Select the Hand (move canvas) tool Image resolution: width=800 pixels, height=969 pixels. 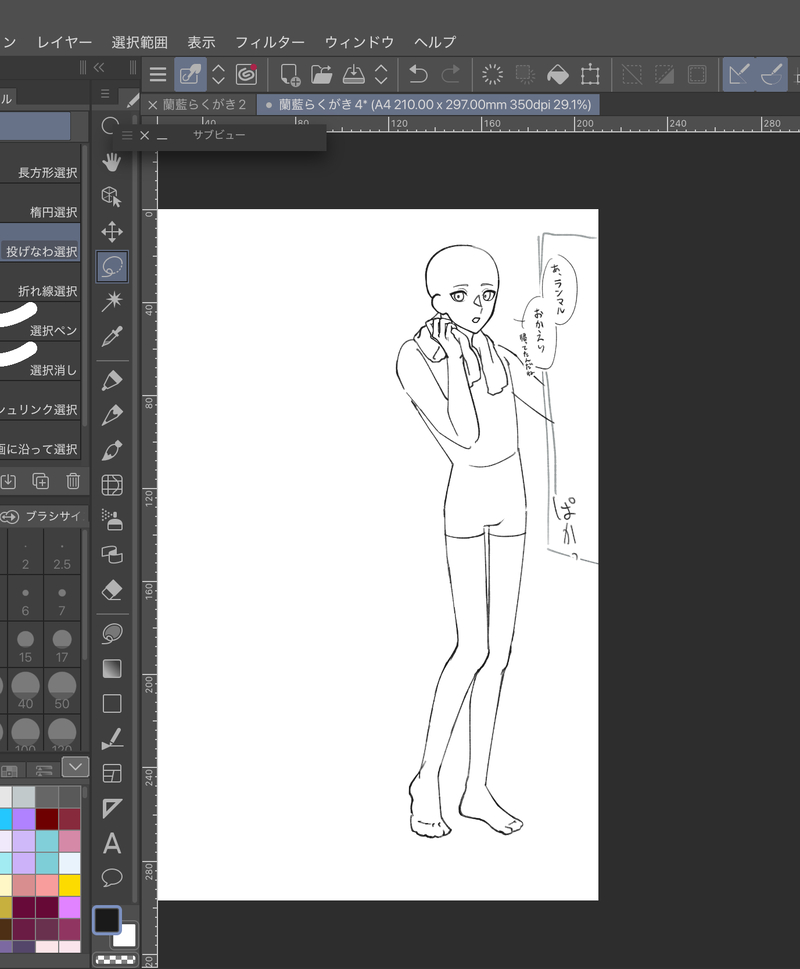[112, 162]
